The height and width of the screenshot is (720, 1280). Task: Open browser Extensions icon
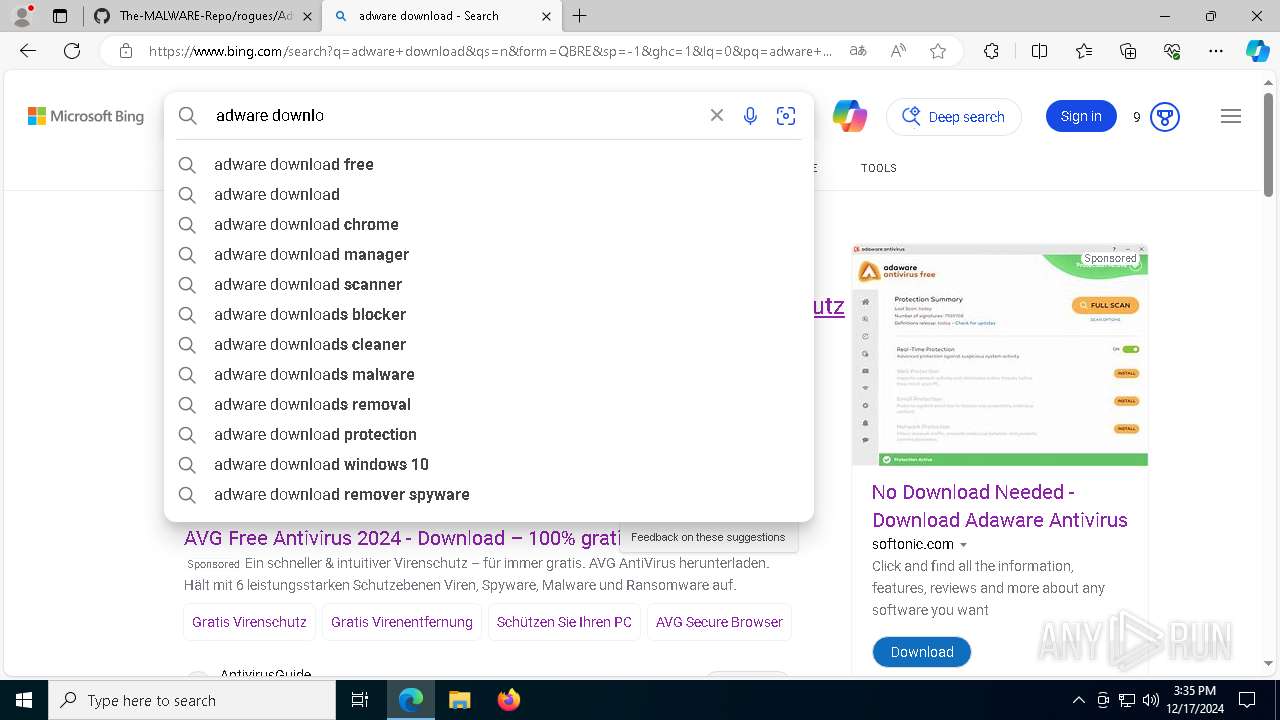coord(991,51)
